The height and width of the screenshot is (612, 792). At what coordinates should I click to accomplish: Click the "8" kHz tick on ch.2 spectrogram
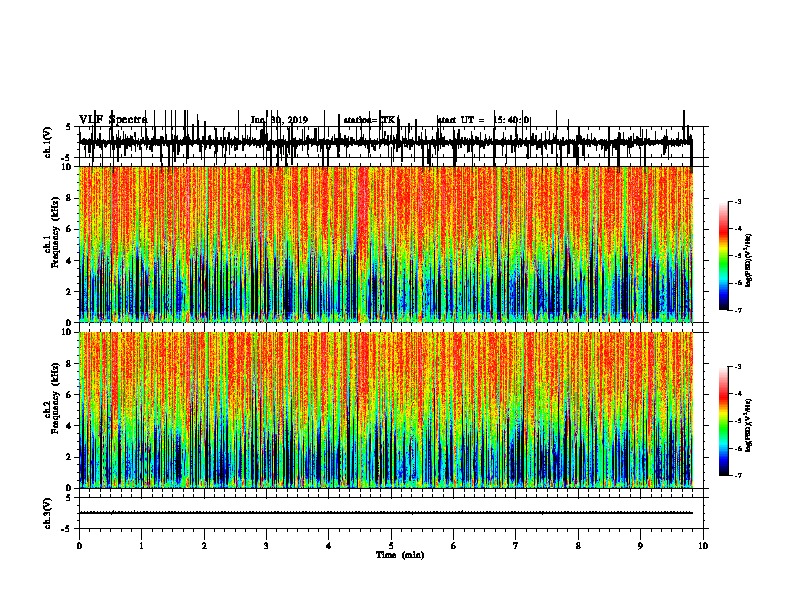69,364
